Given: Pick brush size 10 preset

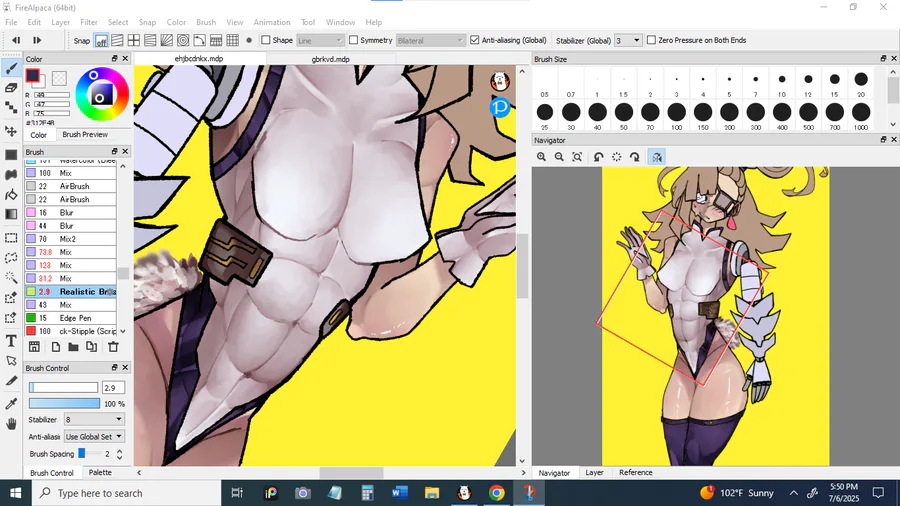Looking at the screenshot, I should 782,84.
